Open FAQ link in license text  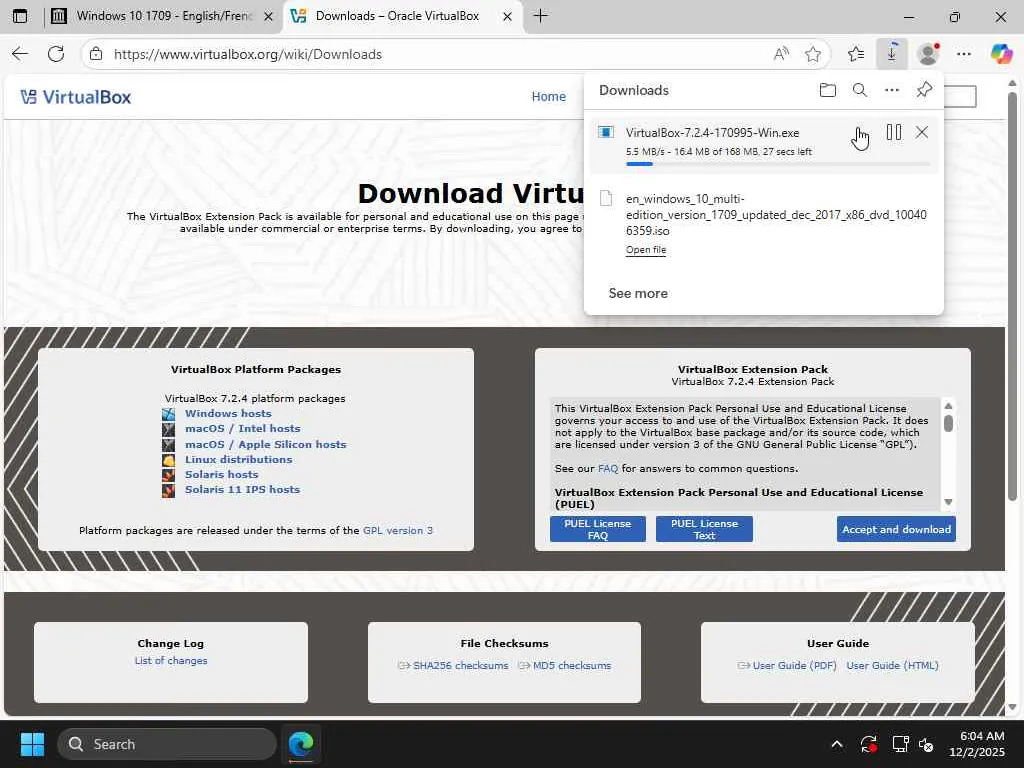coord(607,468)
